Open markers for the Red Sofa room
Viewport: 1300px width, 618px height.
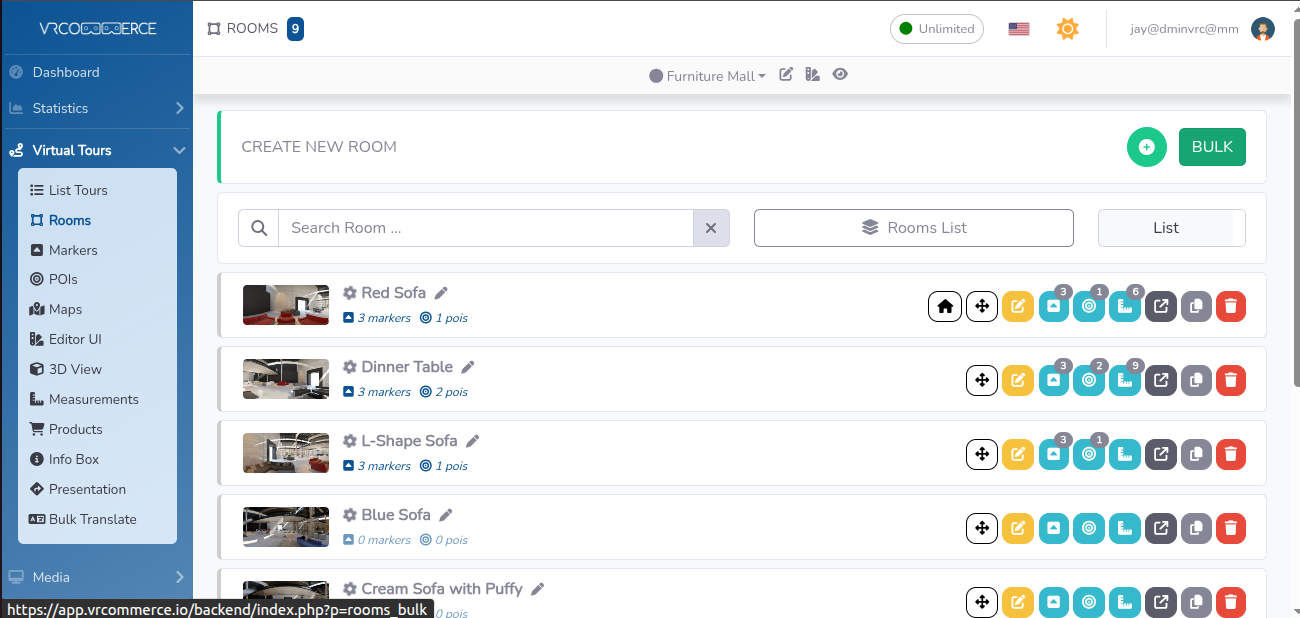[x=1053, y=307]
